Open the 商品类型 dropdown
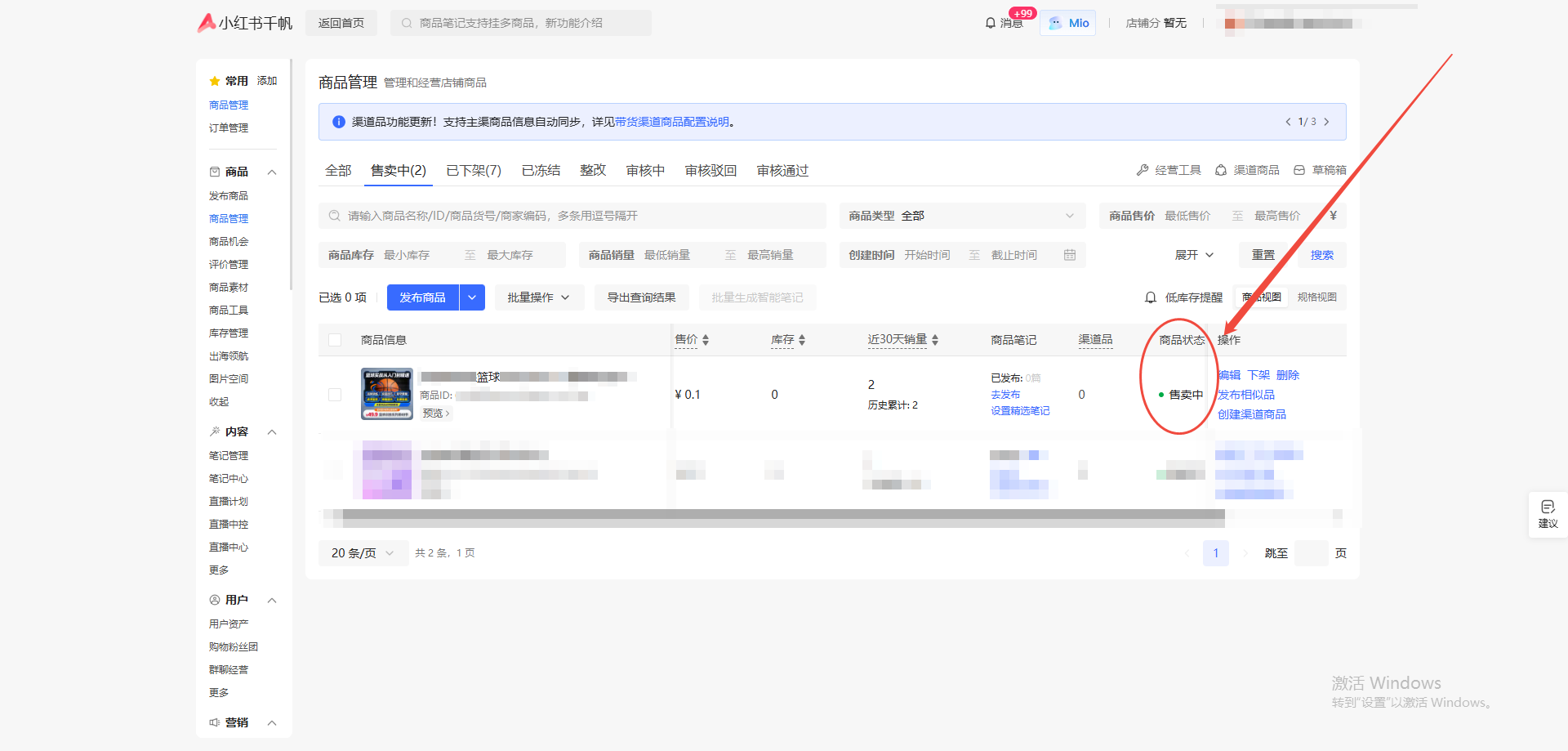The image size is (1568, 751). point(962,216)
